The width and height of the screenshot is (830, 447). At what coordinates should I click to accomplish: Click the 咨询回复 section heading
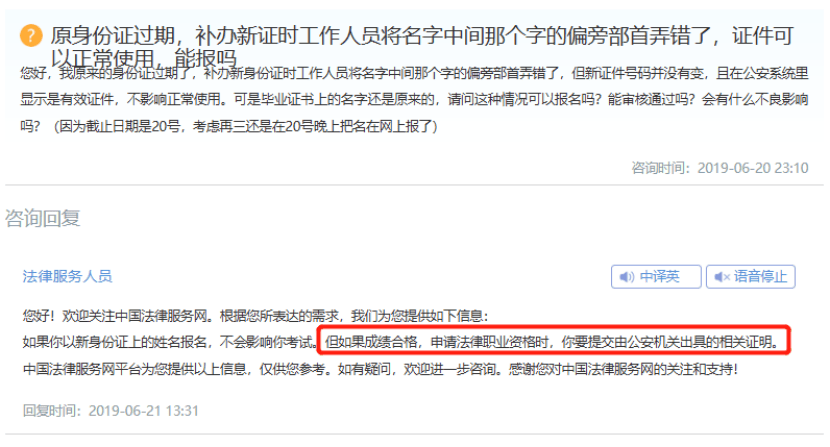click(x=43, y=218)
